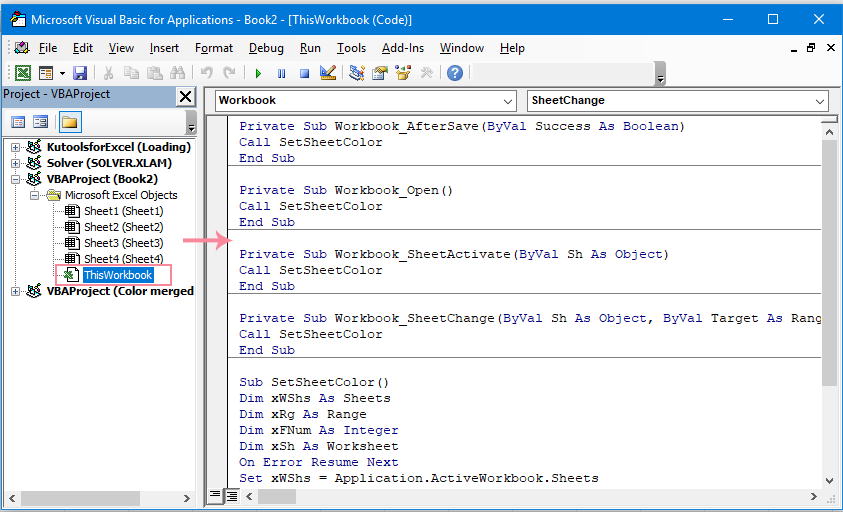Open the Help menu

coord(512,48)
